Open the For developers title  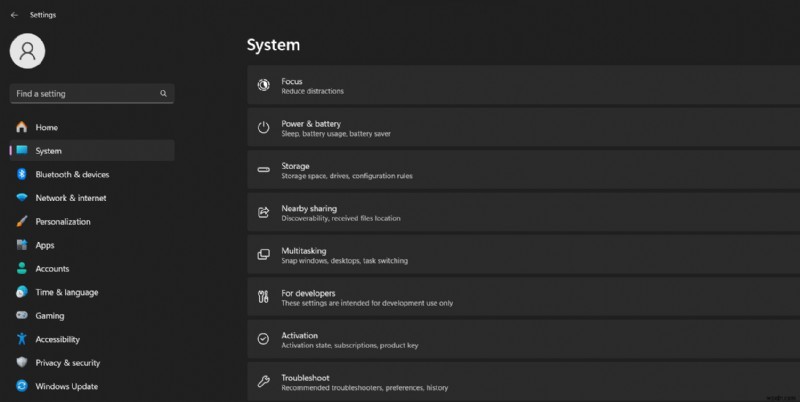coord(308,293)
